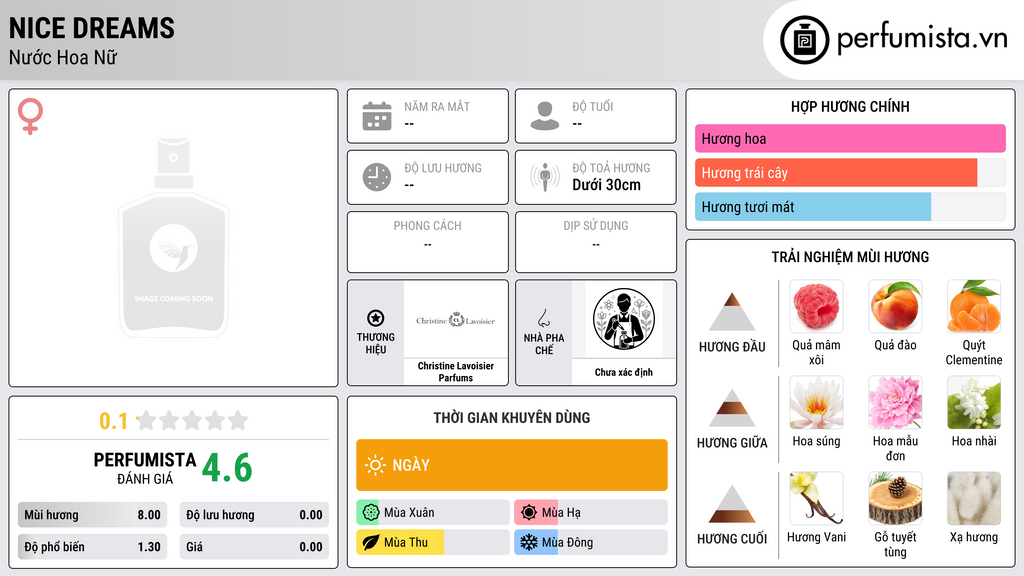Click the NICE DREAMS title
The image size is (1024, 576).
[x=91, y=28]
